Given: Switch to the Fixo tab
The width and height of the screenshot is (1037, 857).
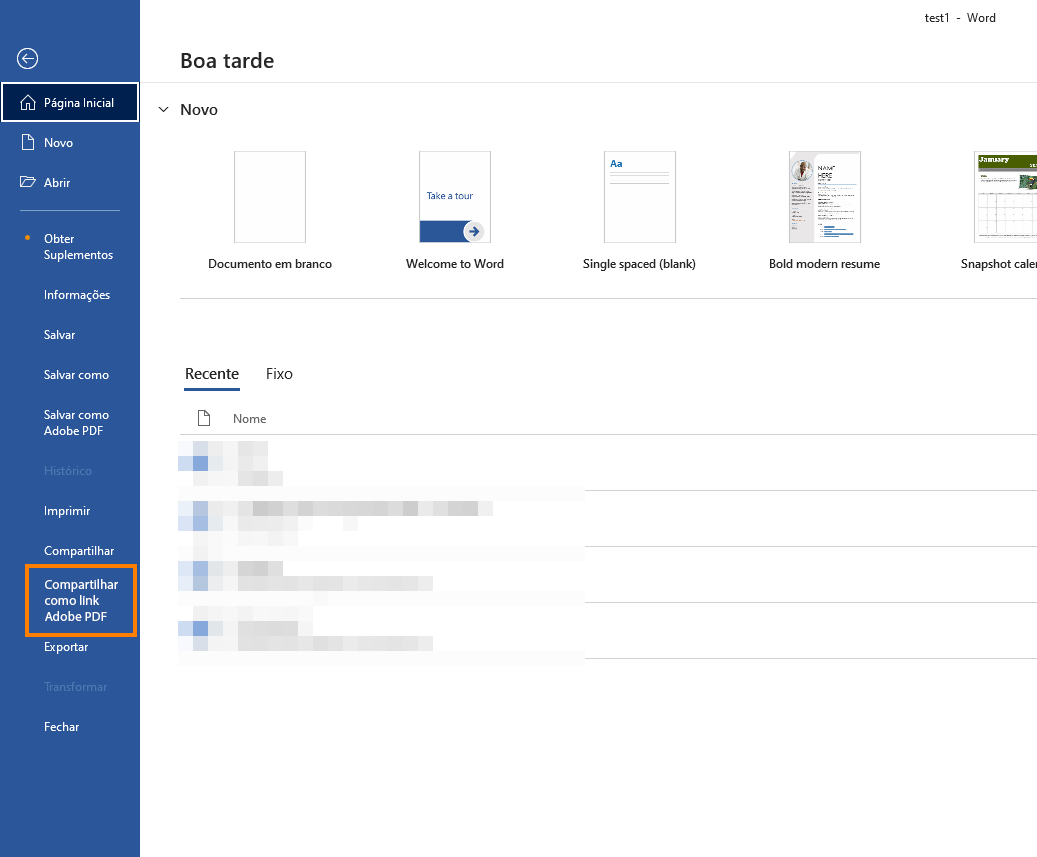Looking at the screenshot, I should (279, 373).
